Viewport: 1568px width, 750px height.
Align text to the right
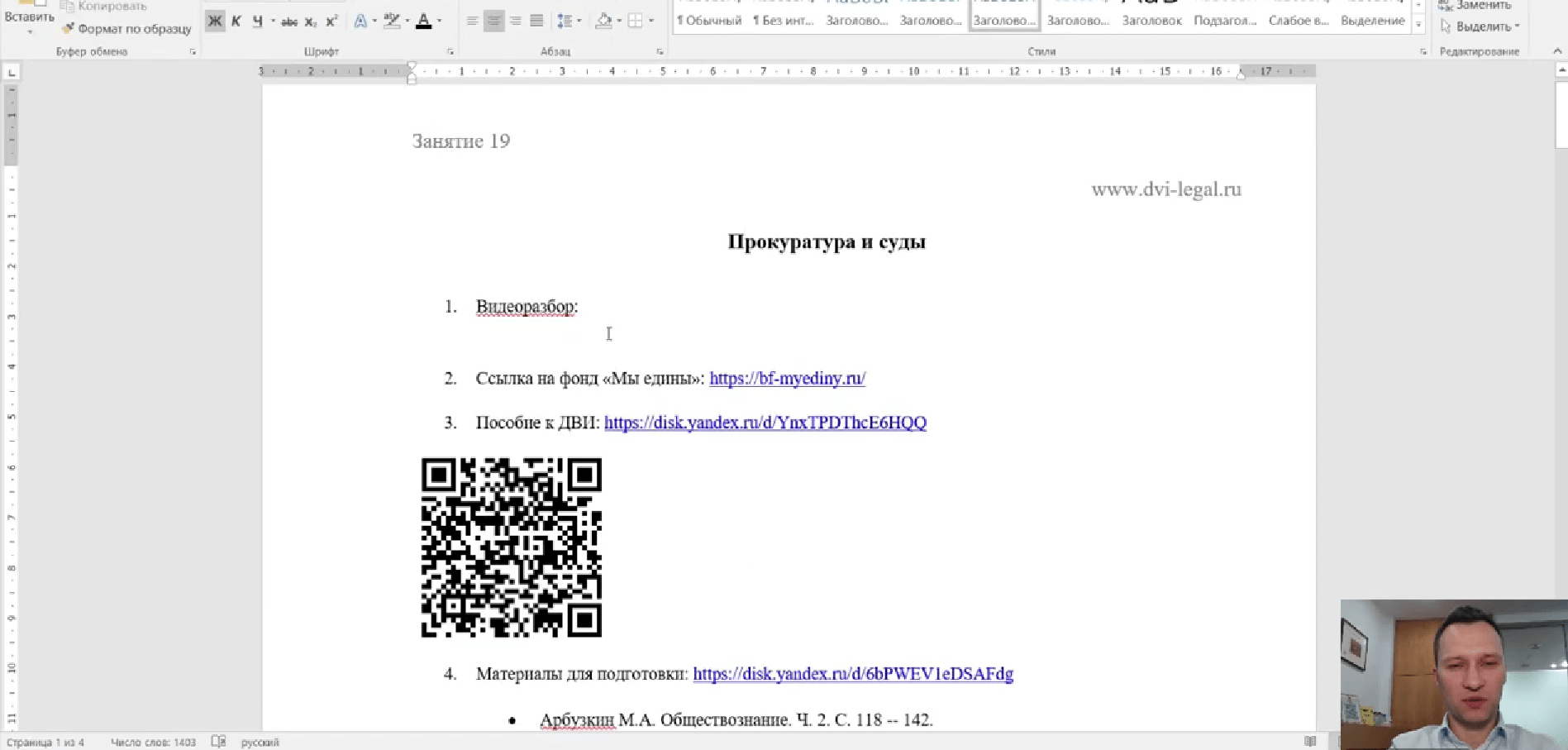pos(515,21)
